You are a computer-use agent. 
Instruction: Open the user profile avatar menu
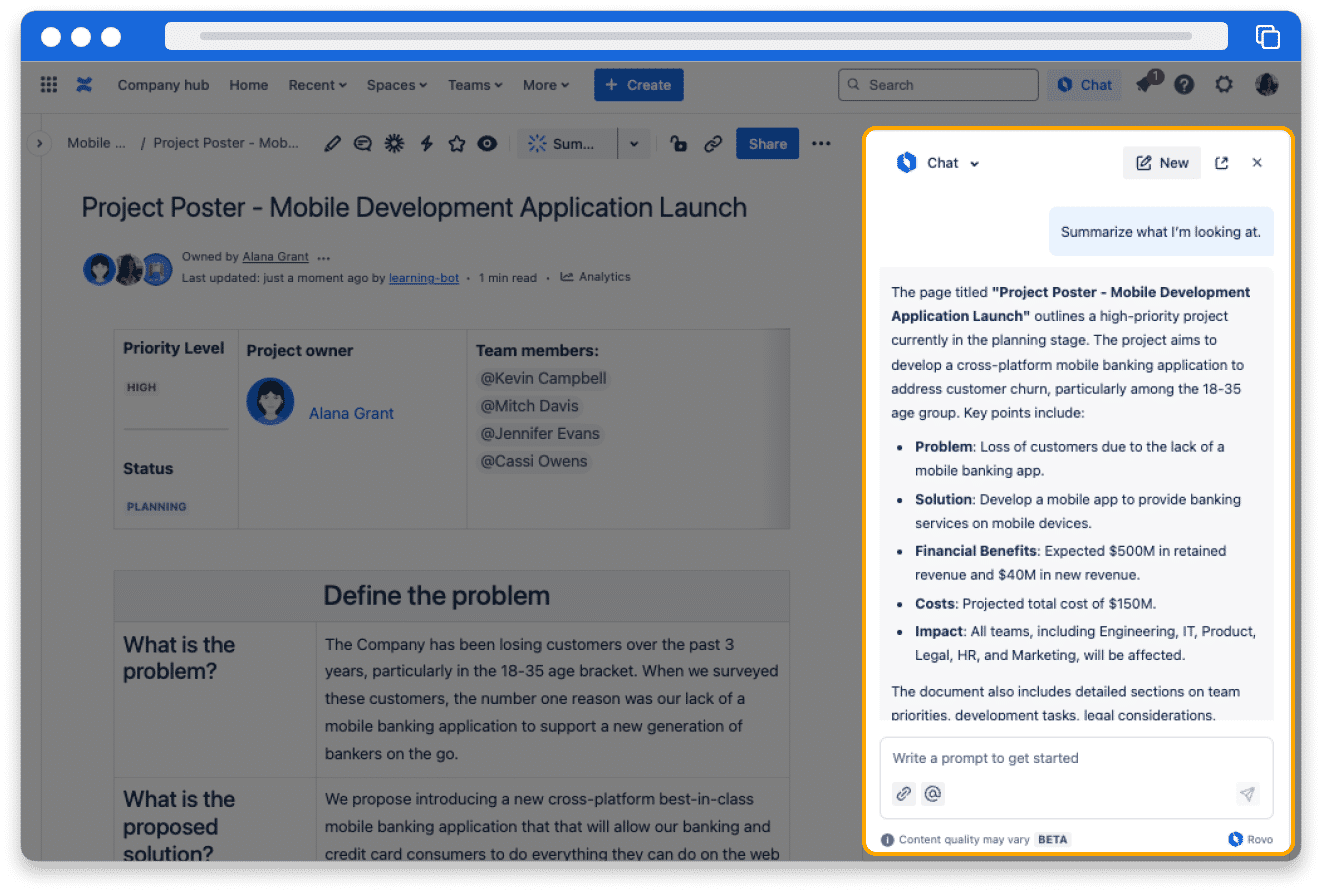coord(1267,85)
